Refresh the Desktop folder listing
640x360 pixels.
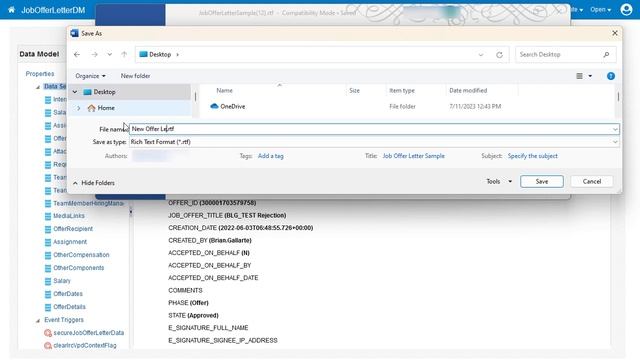[x=499, y=55]
